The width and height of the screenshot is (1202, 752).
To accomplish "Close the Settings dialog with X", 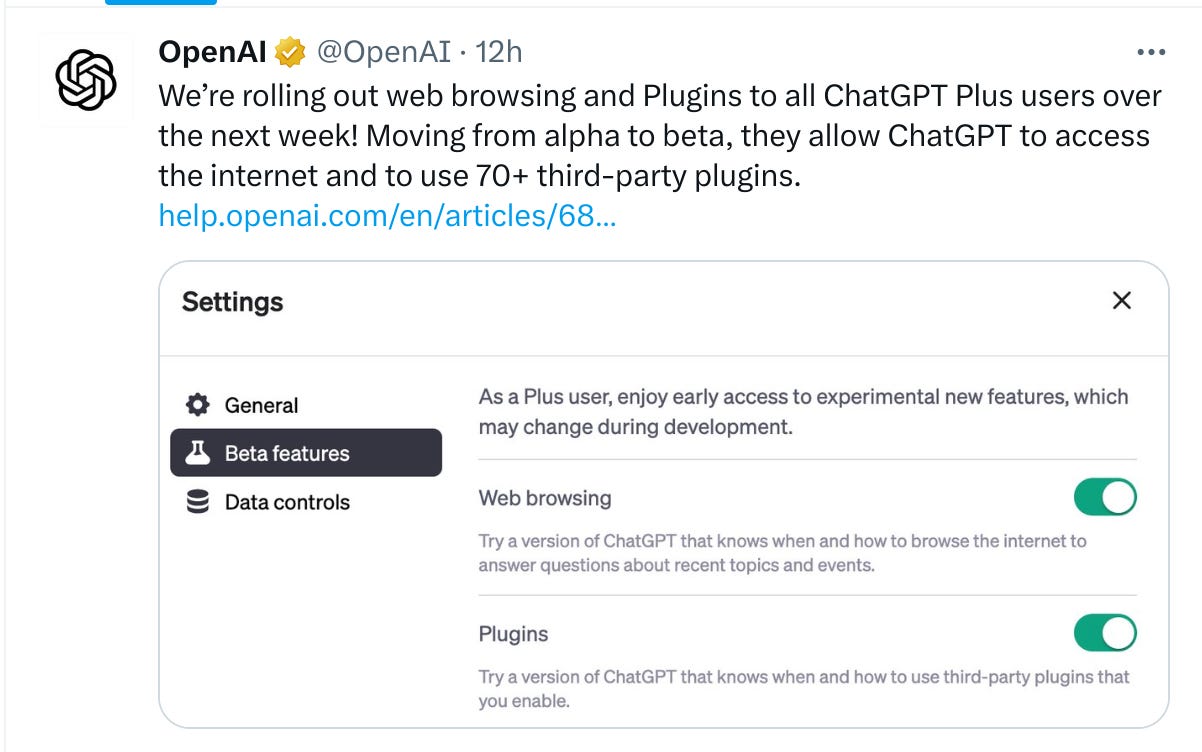I will coord(1122,301).
